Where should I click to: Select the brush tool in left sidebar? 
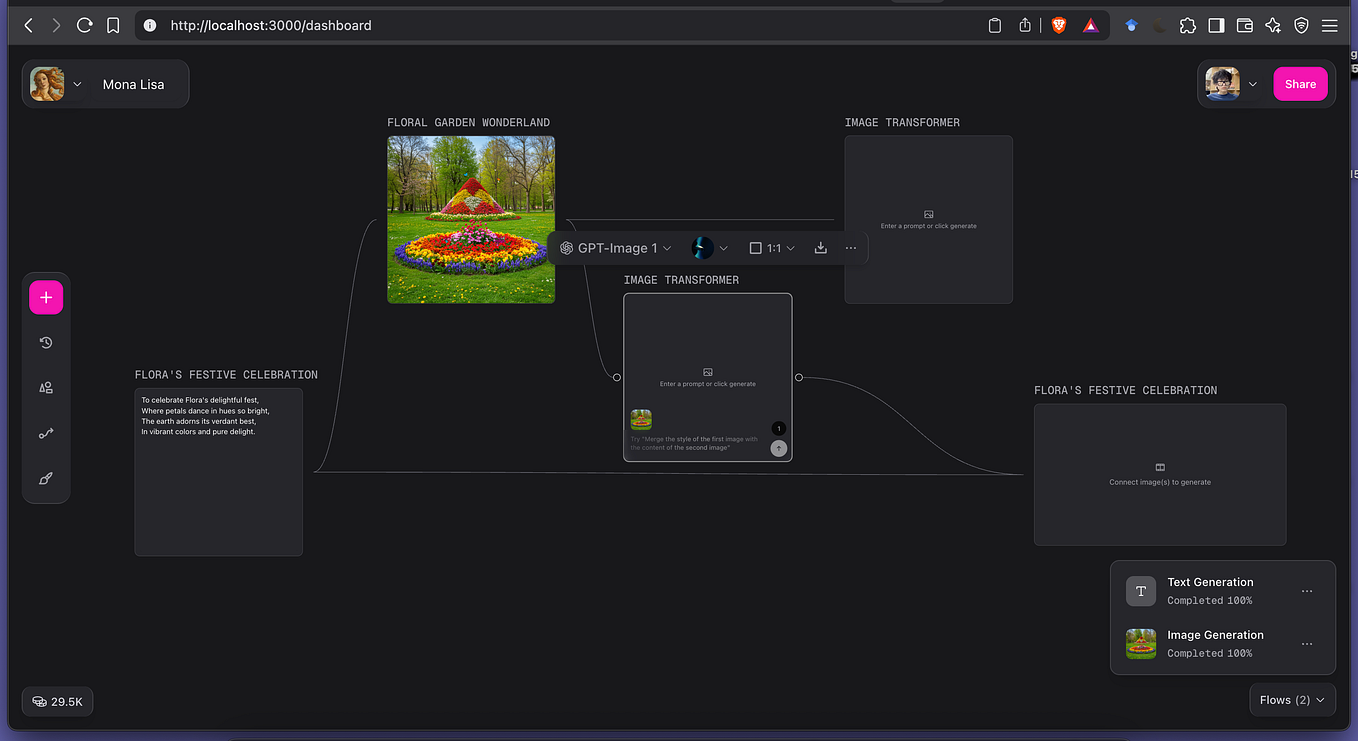click(46, 479)
